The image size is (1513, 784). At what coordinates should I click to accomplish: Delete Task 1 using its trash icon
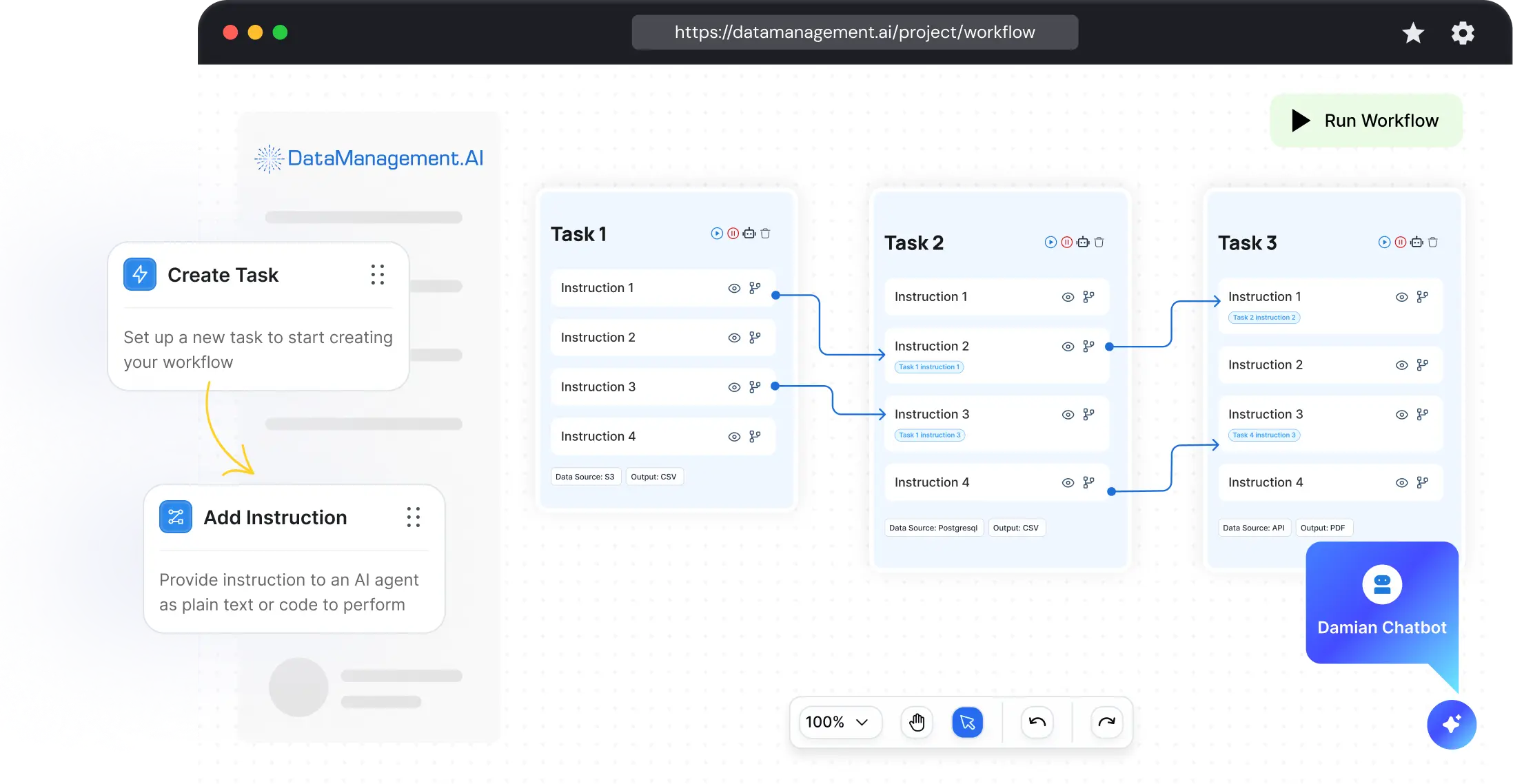pos(765,234)
